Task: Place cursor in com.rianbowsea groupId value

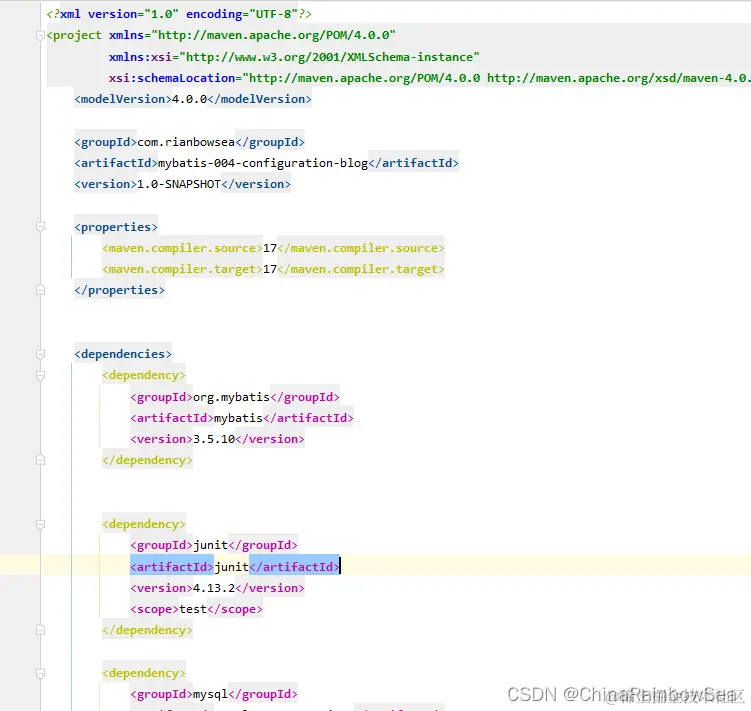Action: click(186, 142)
